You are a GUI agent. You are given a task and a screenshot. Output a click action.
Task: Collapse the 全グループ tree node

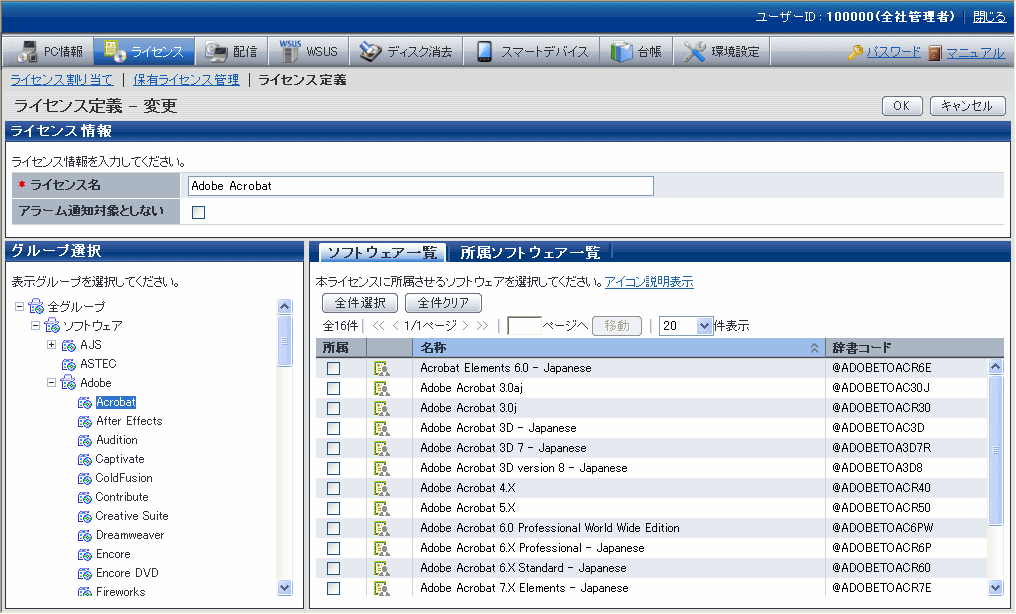point(19,306)
